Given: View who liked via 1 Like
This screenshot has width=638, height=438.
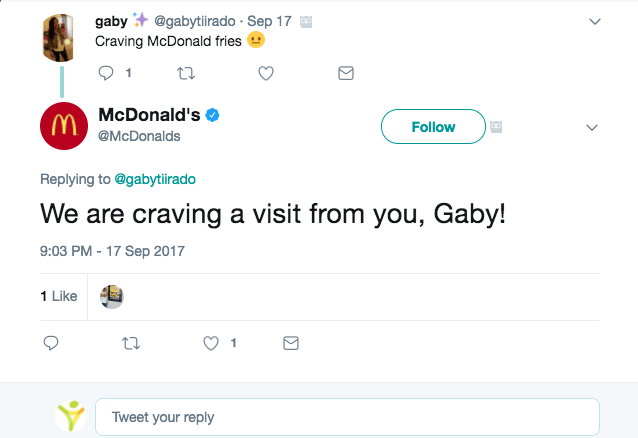Looking at the screenshot, I should point(58,296).
